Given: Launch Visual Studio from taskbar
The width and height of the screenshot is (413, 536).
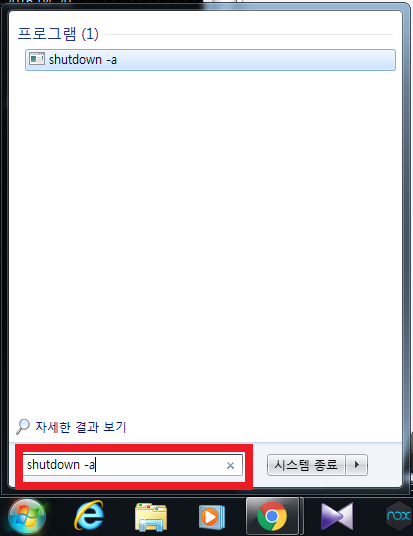Looking at the screenshot, I should [337, 517].
